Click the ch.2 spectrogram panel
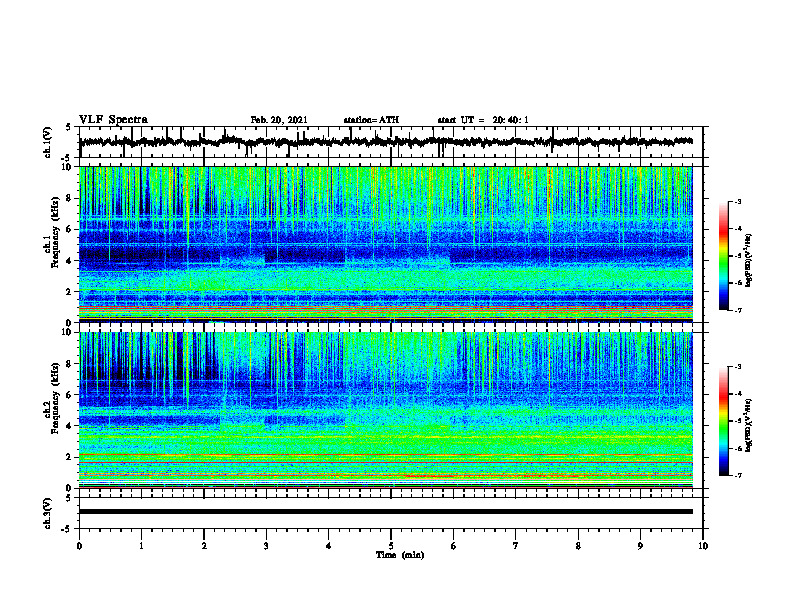Image resolution: width=792 pixels, height=612 pixels. 385,410
